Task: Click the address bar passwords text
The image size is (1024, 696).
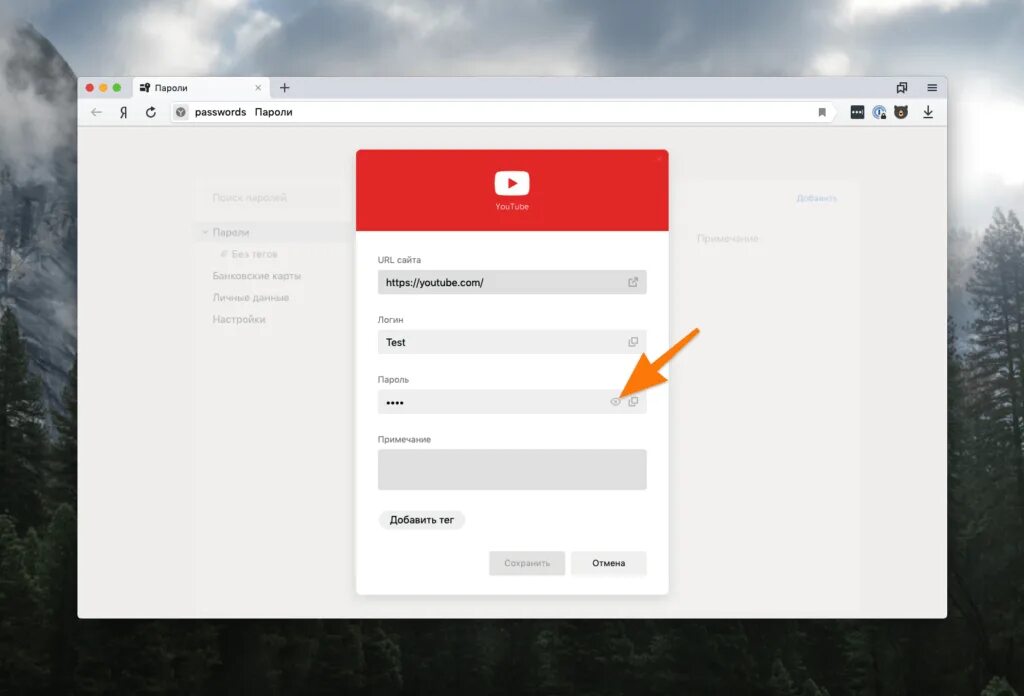Action: [220, 112]
